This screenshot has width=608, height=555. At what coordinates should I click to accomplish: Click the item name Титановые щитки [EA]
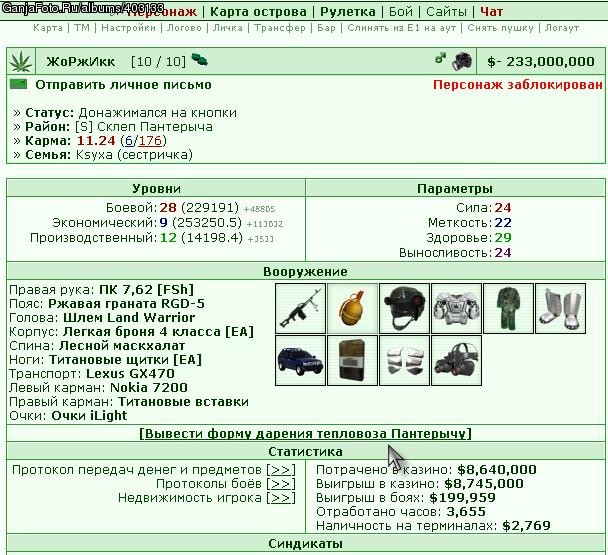[125, 360]
